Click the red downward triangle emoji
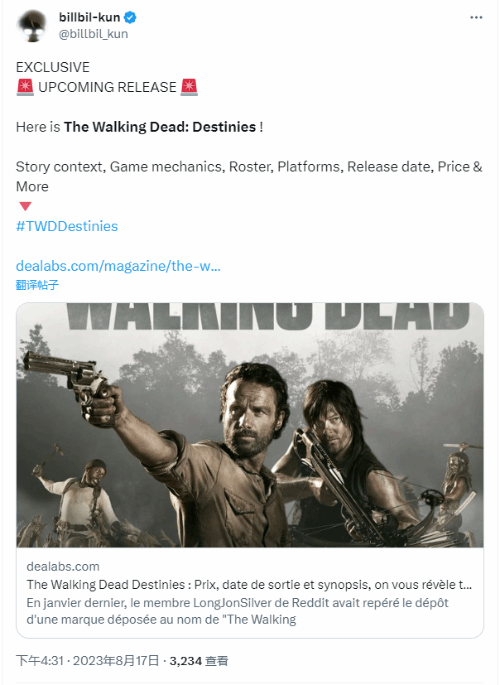This screenshot has height=685, width=500. point(25,206)
